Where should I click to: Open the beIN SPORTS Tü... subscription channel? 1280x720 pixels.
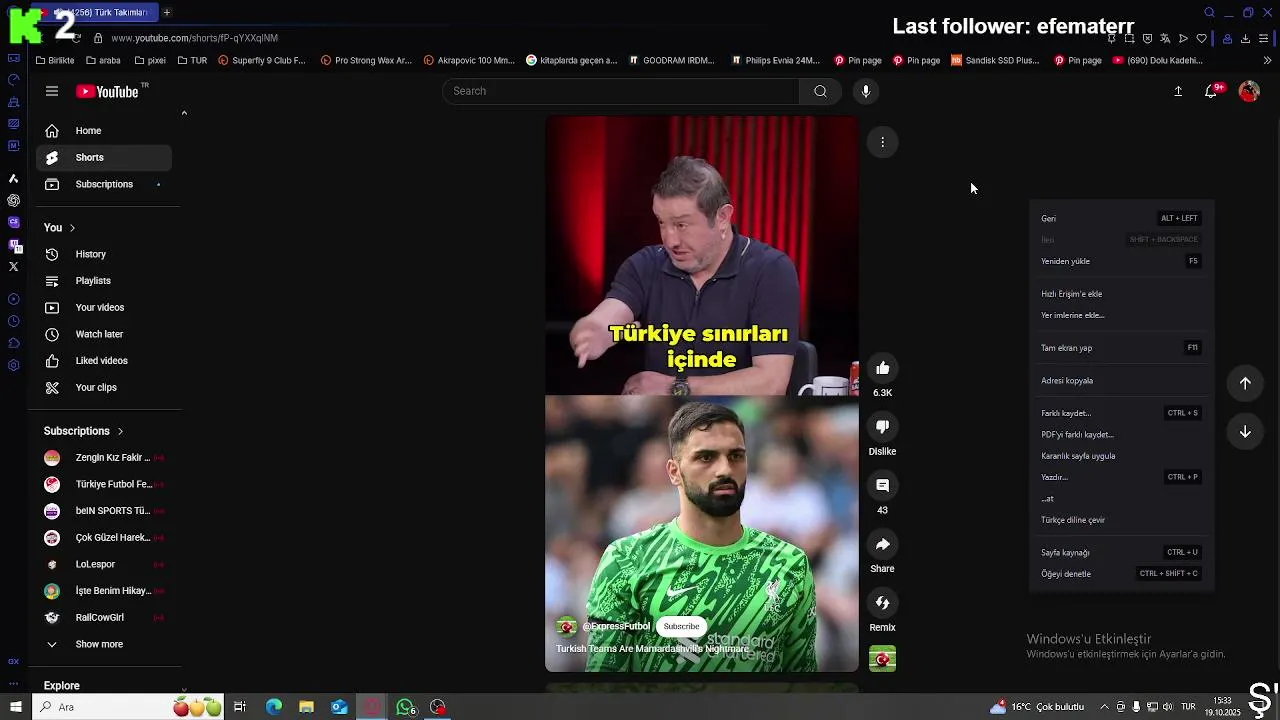[104, 511]
